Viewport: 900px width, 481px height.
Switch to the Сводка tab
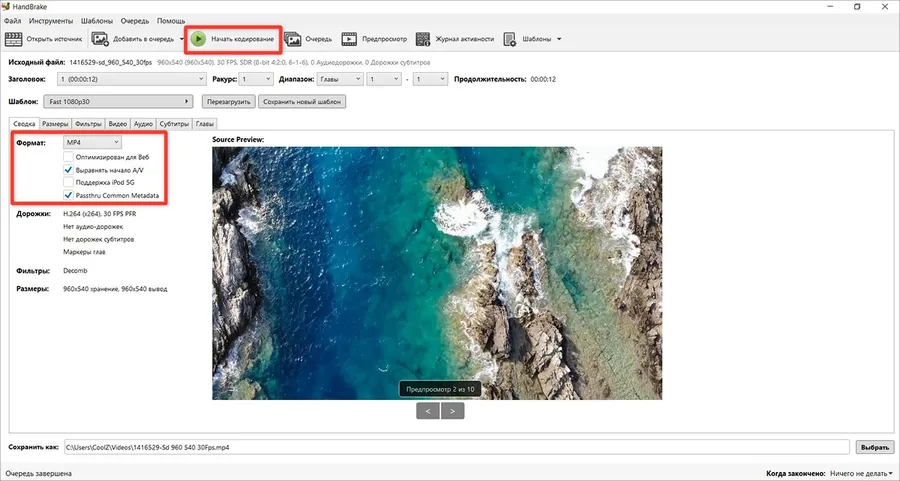(x=24, y=123)
